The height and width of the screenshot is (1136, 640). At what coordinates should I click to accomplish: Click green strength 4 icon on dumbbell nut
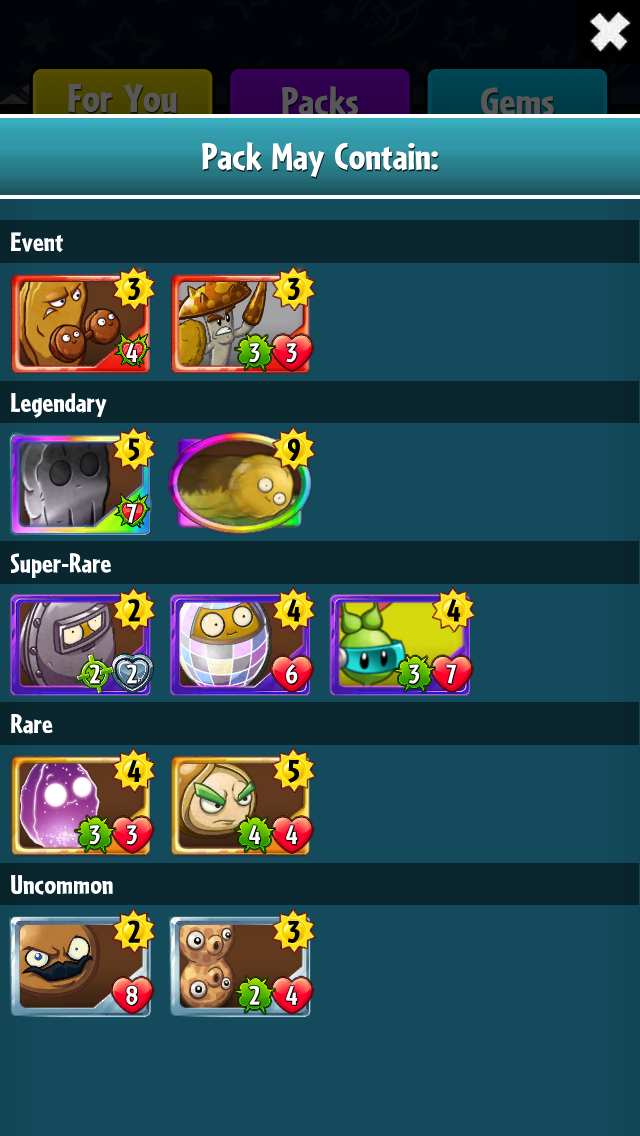[x=134, y=354]
